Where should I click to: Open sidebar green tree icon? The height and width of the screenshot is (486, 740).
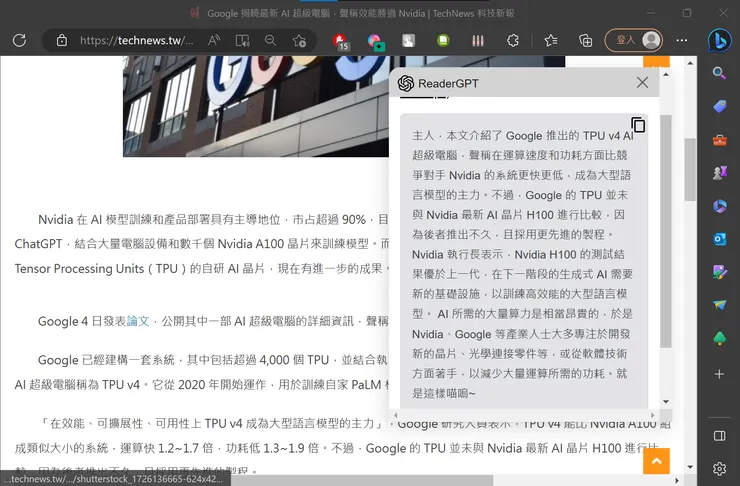tap(720, 338)
